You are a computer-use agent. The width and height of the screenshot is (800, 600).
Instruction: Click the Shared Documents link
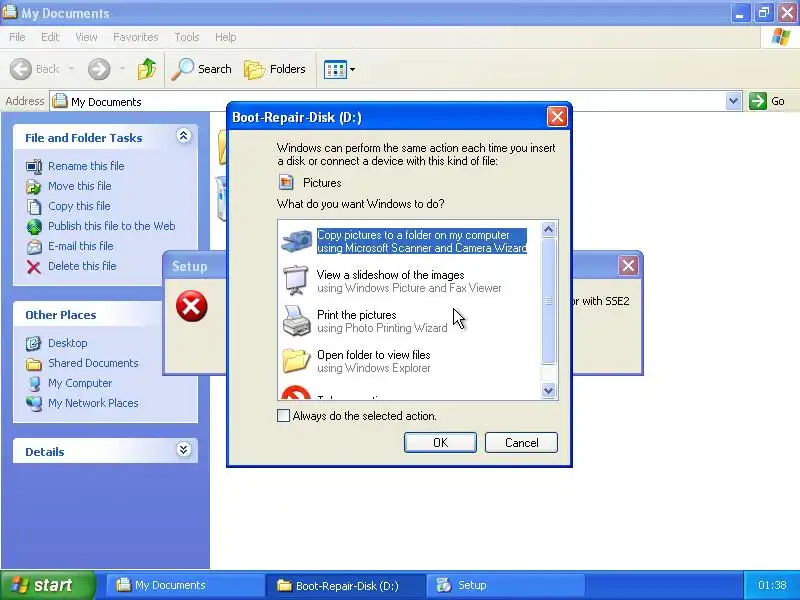point(93,363)
